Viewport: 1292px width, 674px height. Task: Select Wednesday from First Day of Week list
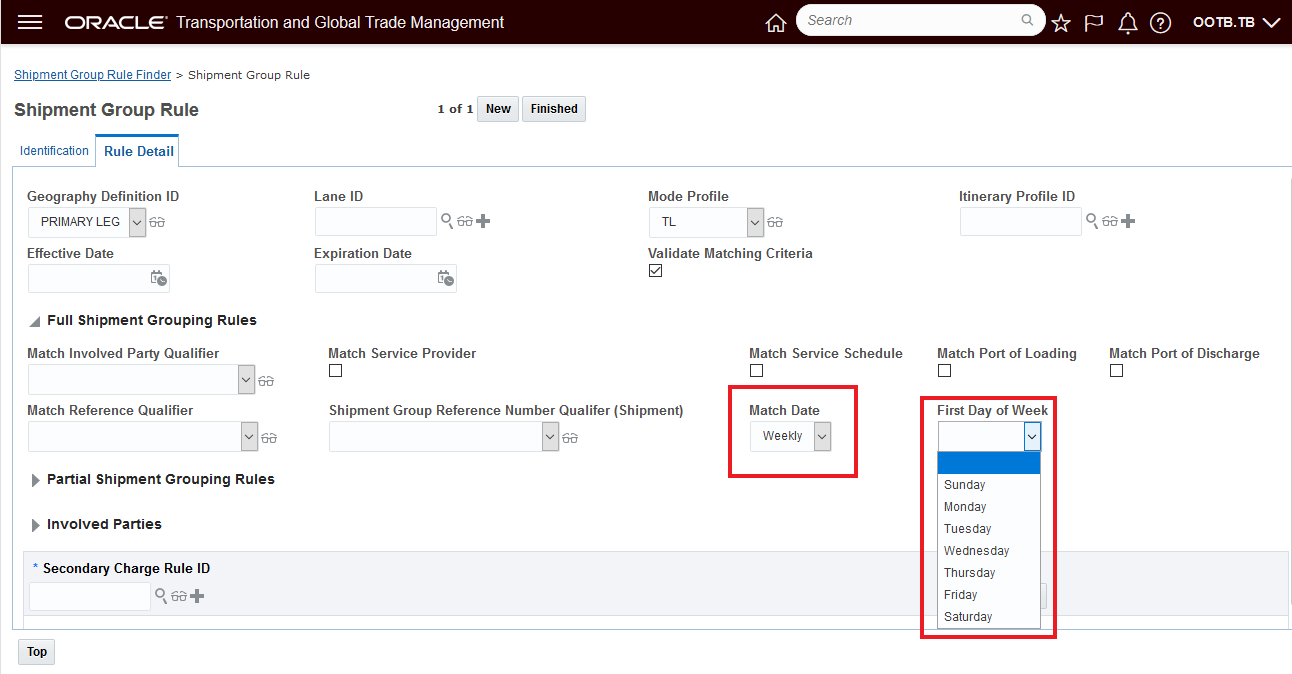(976, 551)
